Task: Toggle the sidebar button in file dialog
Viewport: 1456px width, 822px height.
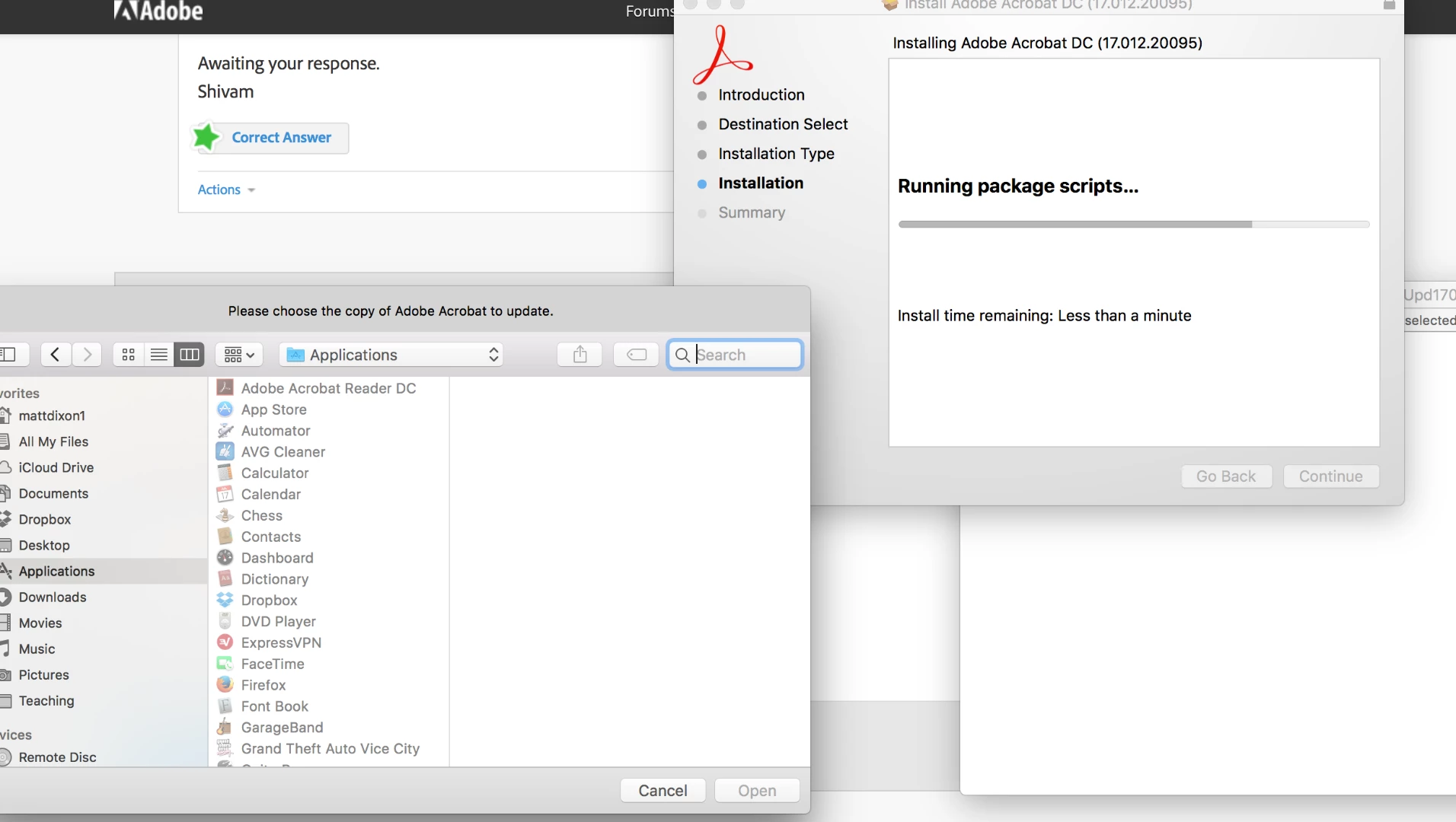Action: 11,355
